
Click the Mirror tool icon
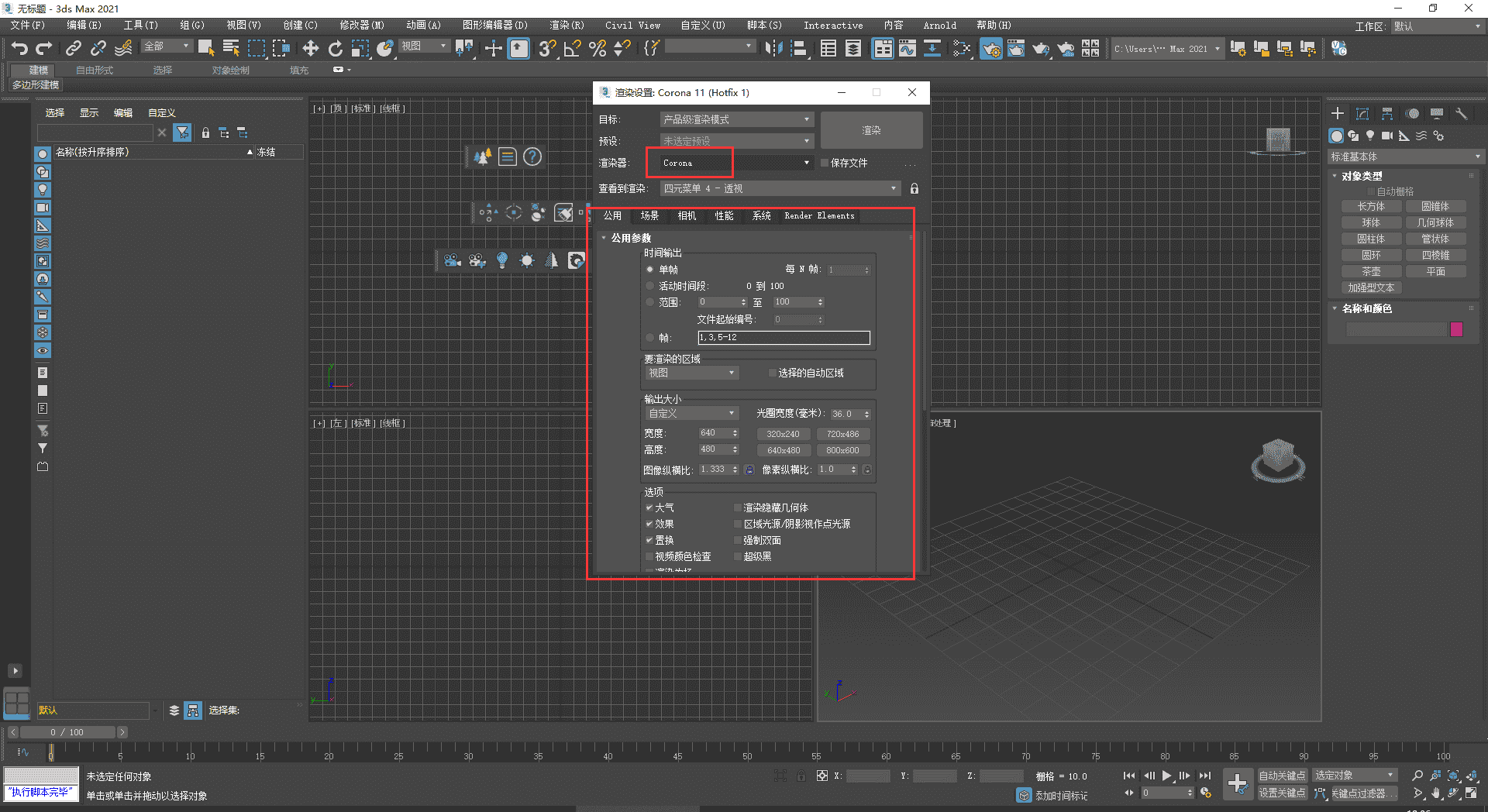773,49
